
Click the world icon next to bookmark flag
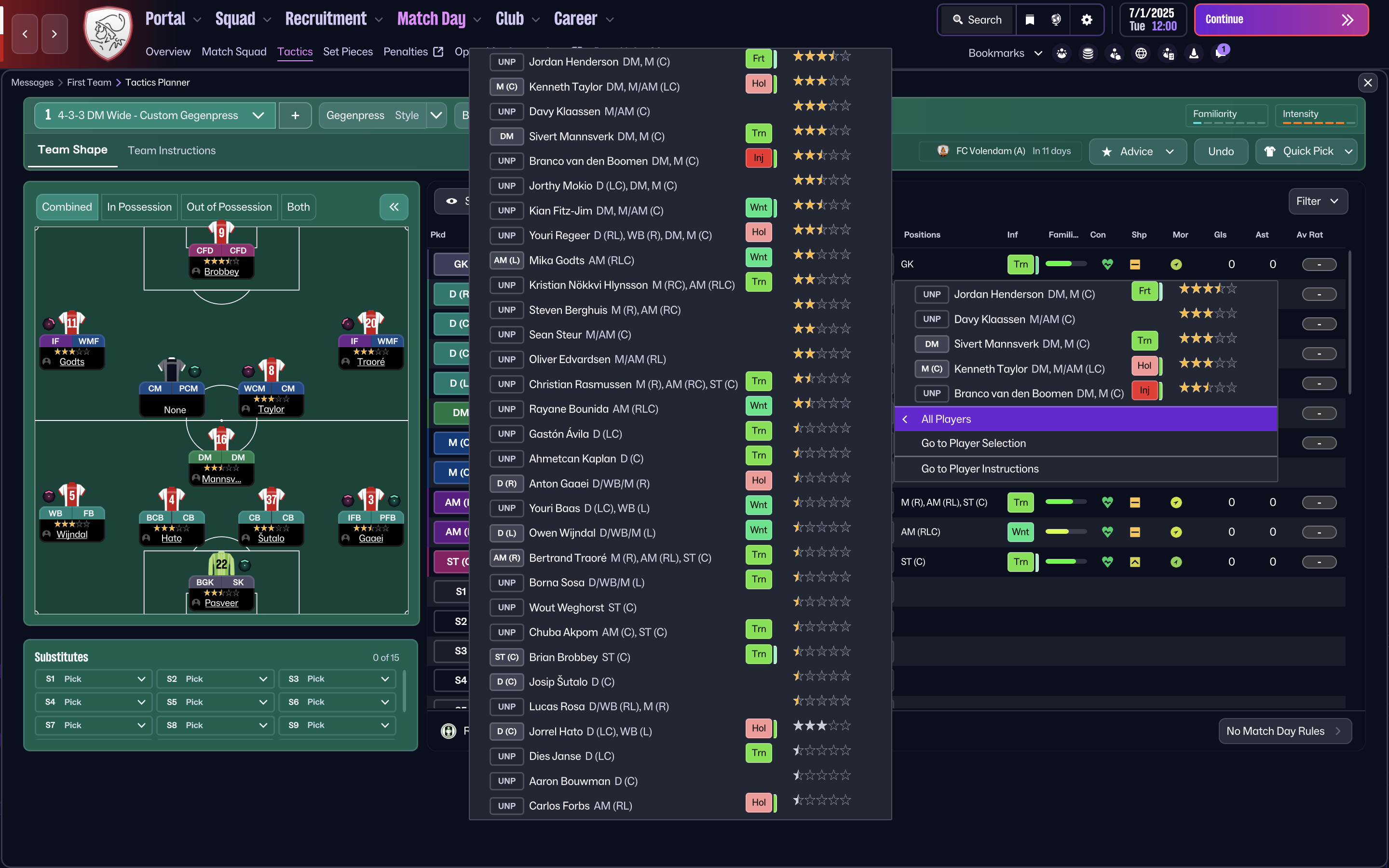click(1056, 20)
